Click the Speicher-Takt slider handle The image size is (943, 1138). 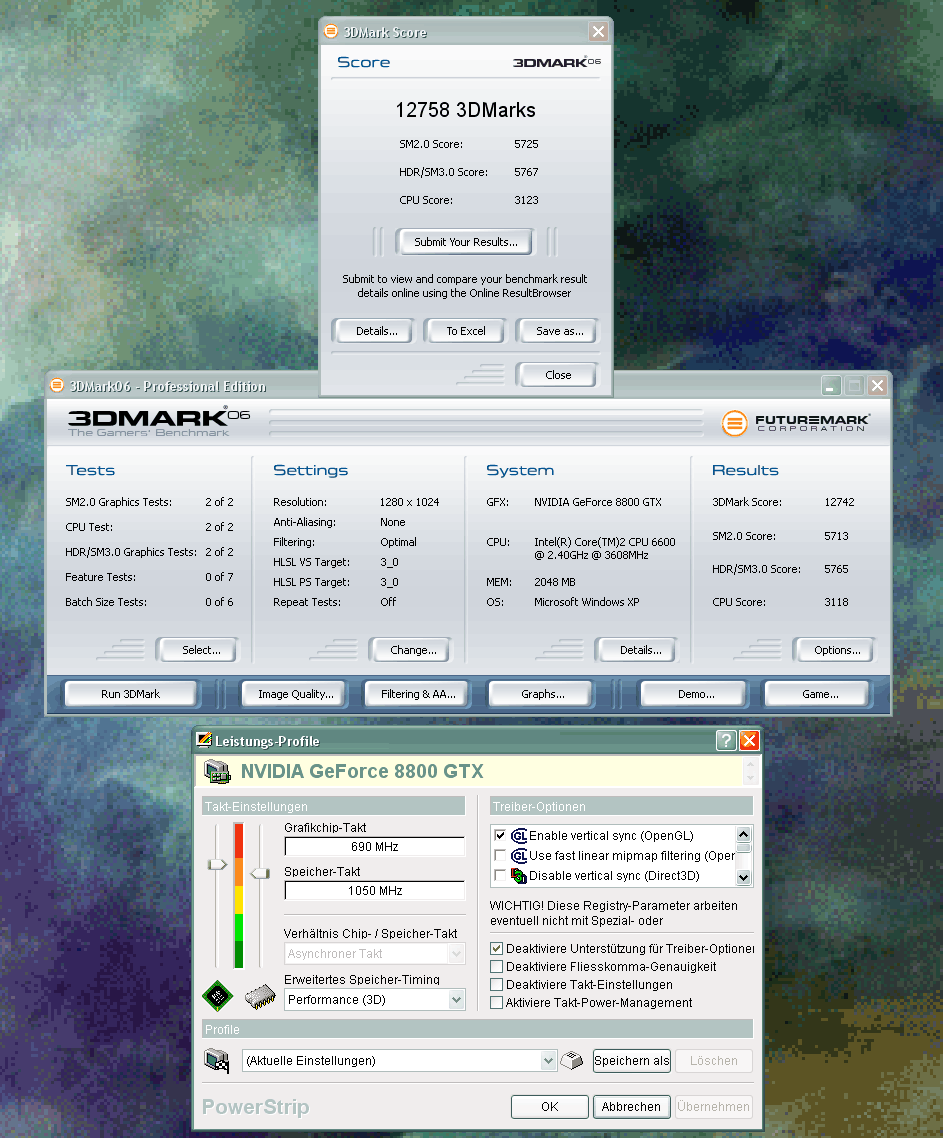tap(260, 874)
